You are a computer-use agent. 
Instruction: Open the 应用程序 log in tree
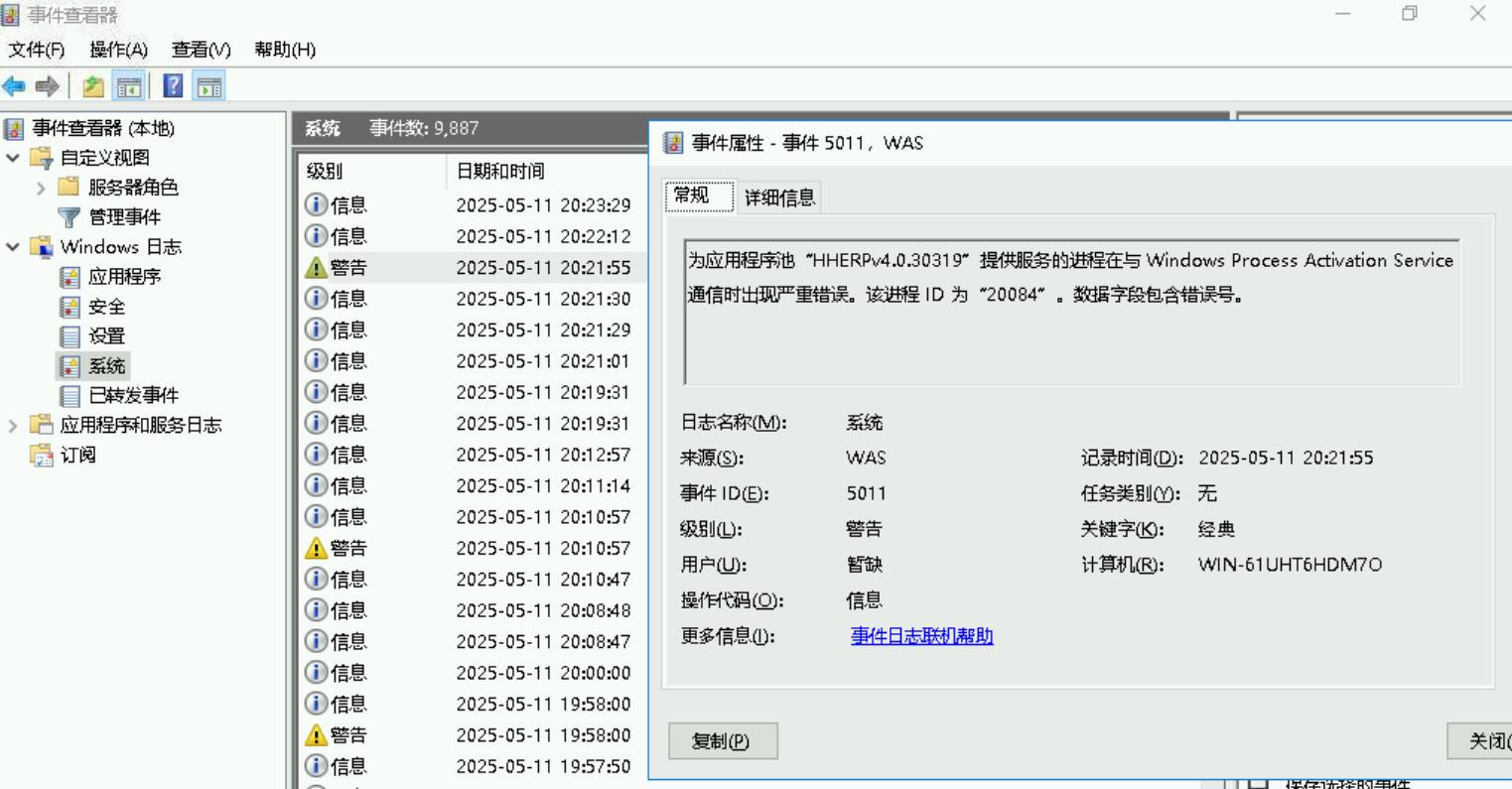tap(124, 277)
